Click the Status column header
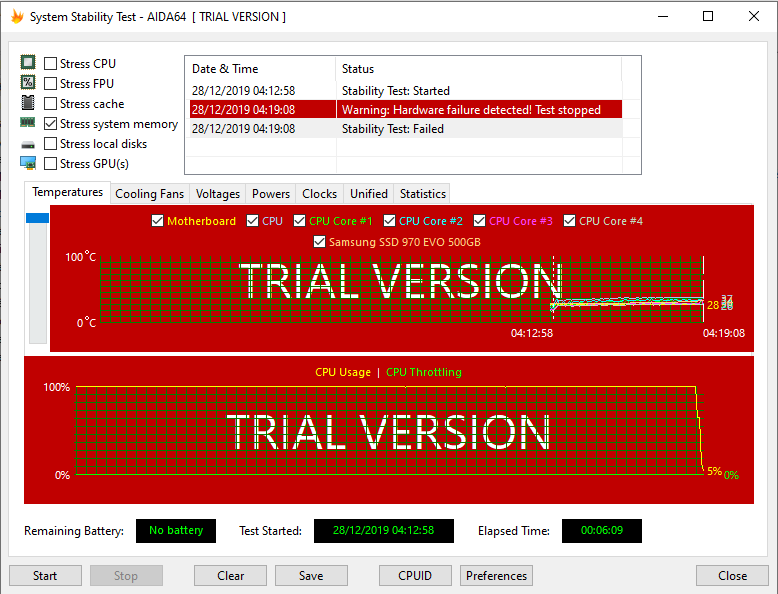Viewport: 778px width, 594px height. [x=478, y=69]
